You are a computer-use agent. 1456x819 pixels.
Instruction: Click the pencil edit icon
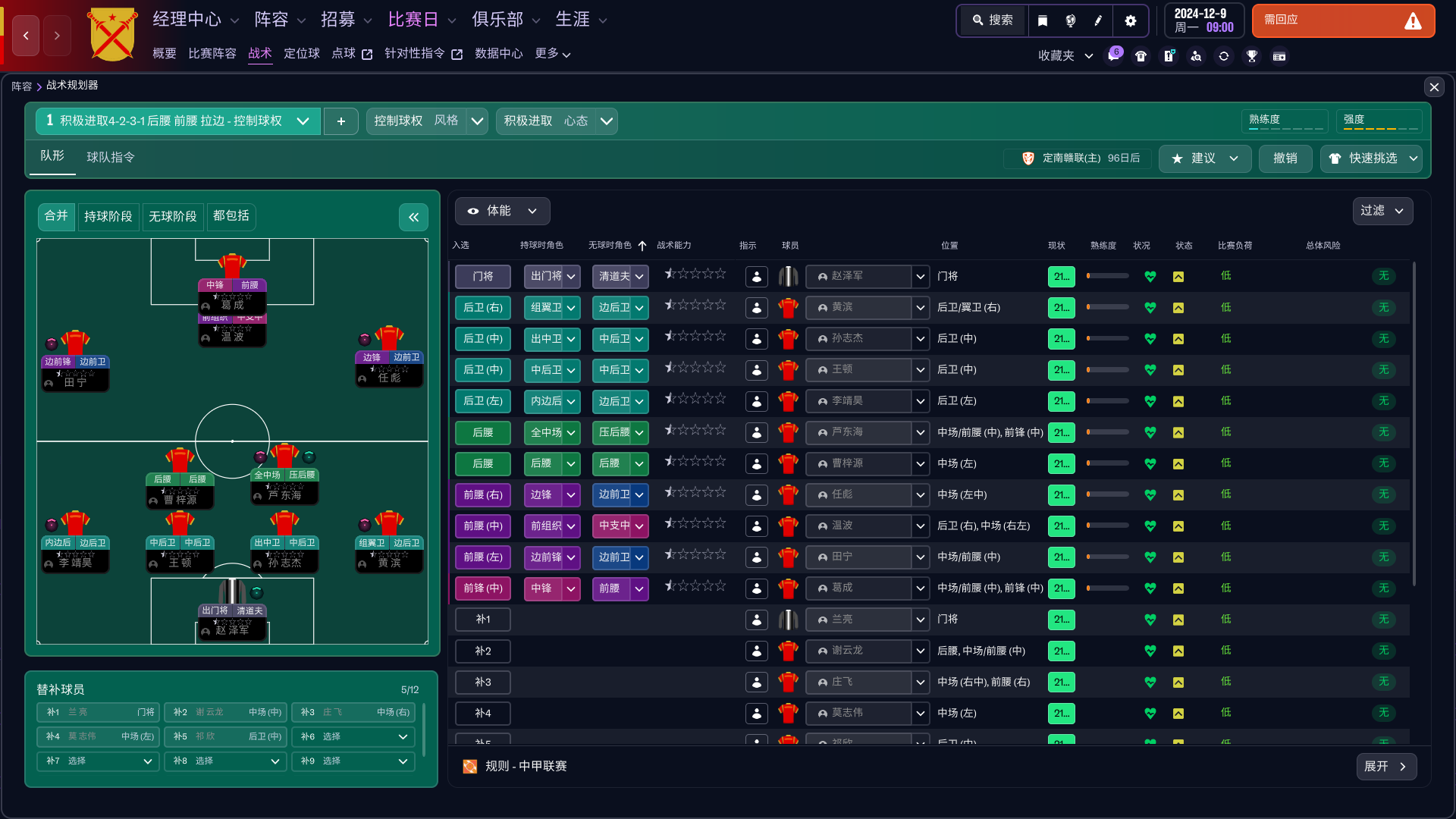(1097, 20)
